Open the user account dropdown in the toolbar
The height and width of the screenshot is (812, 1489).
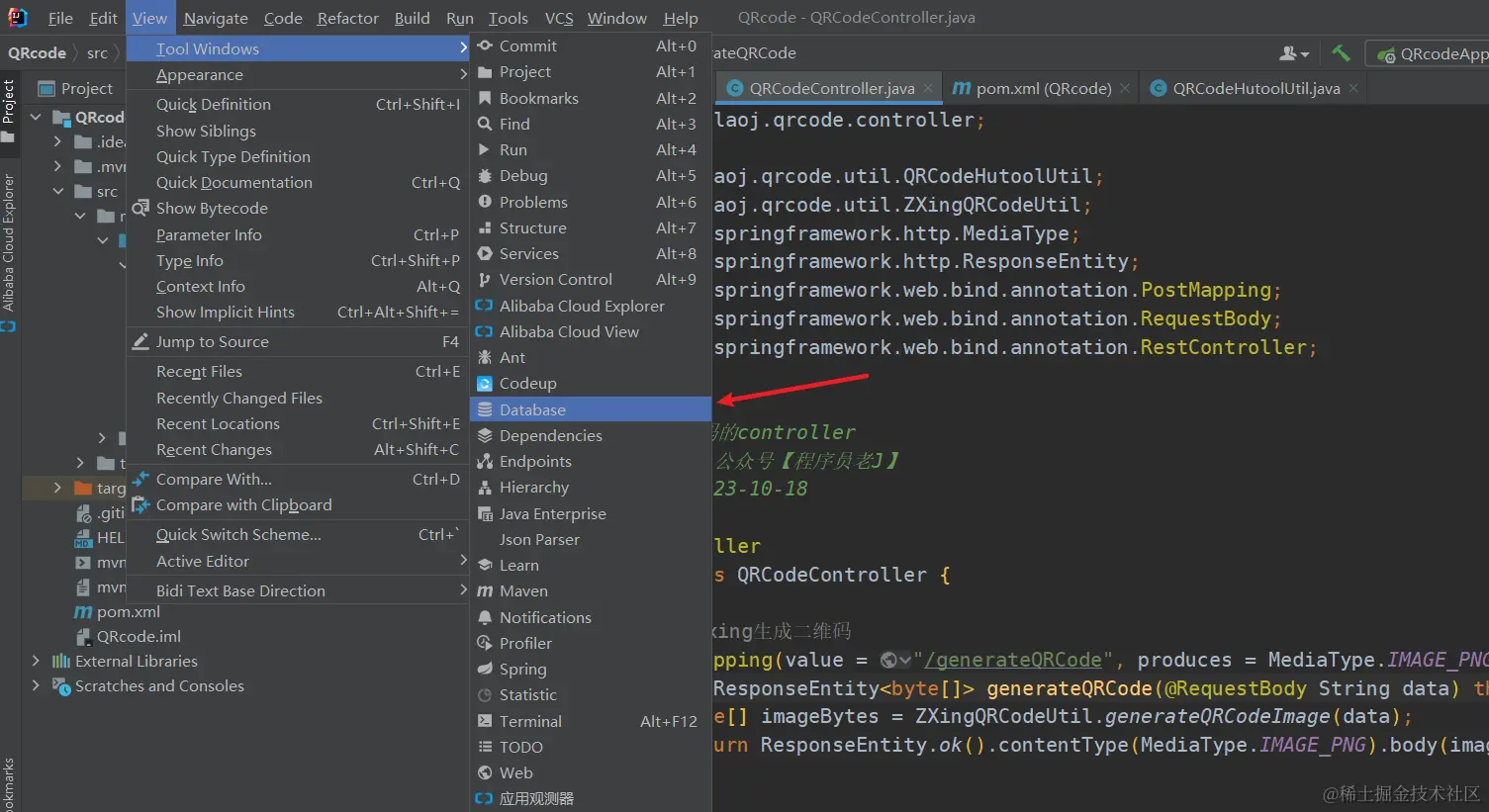click(x=1294, y=53)
